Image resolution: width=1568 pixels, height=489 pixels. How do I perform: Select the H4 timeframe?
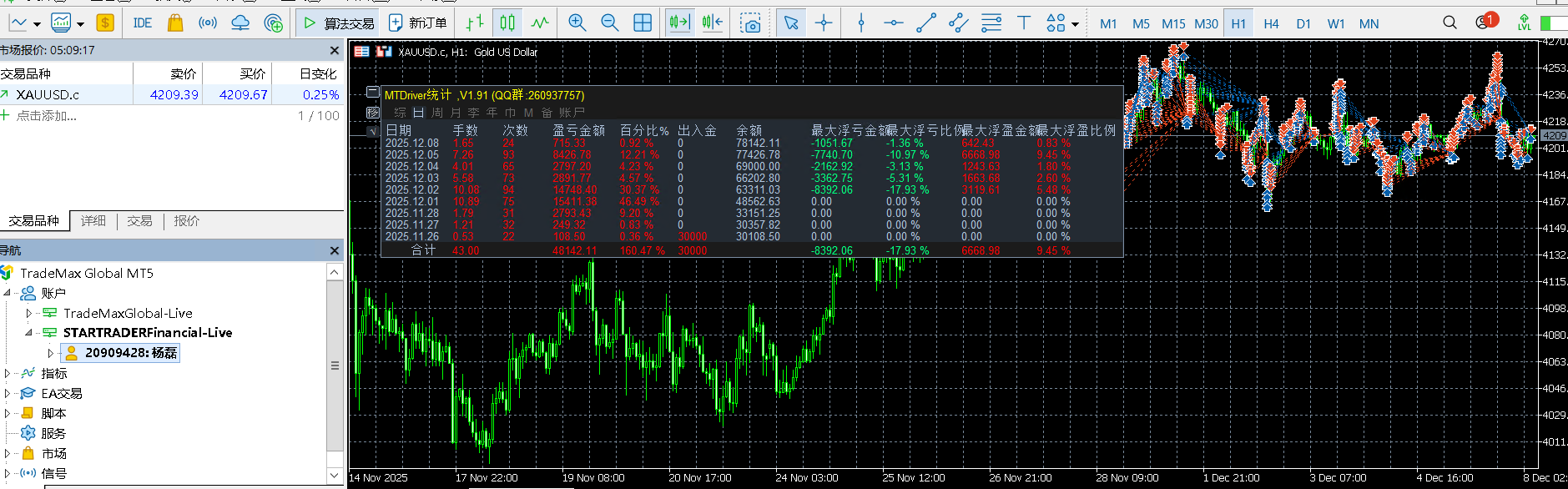[1271, 23]
